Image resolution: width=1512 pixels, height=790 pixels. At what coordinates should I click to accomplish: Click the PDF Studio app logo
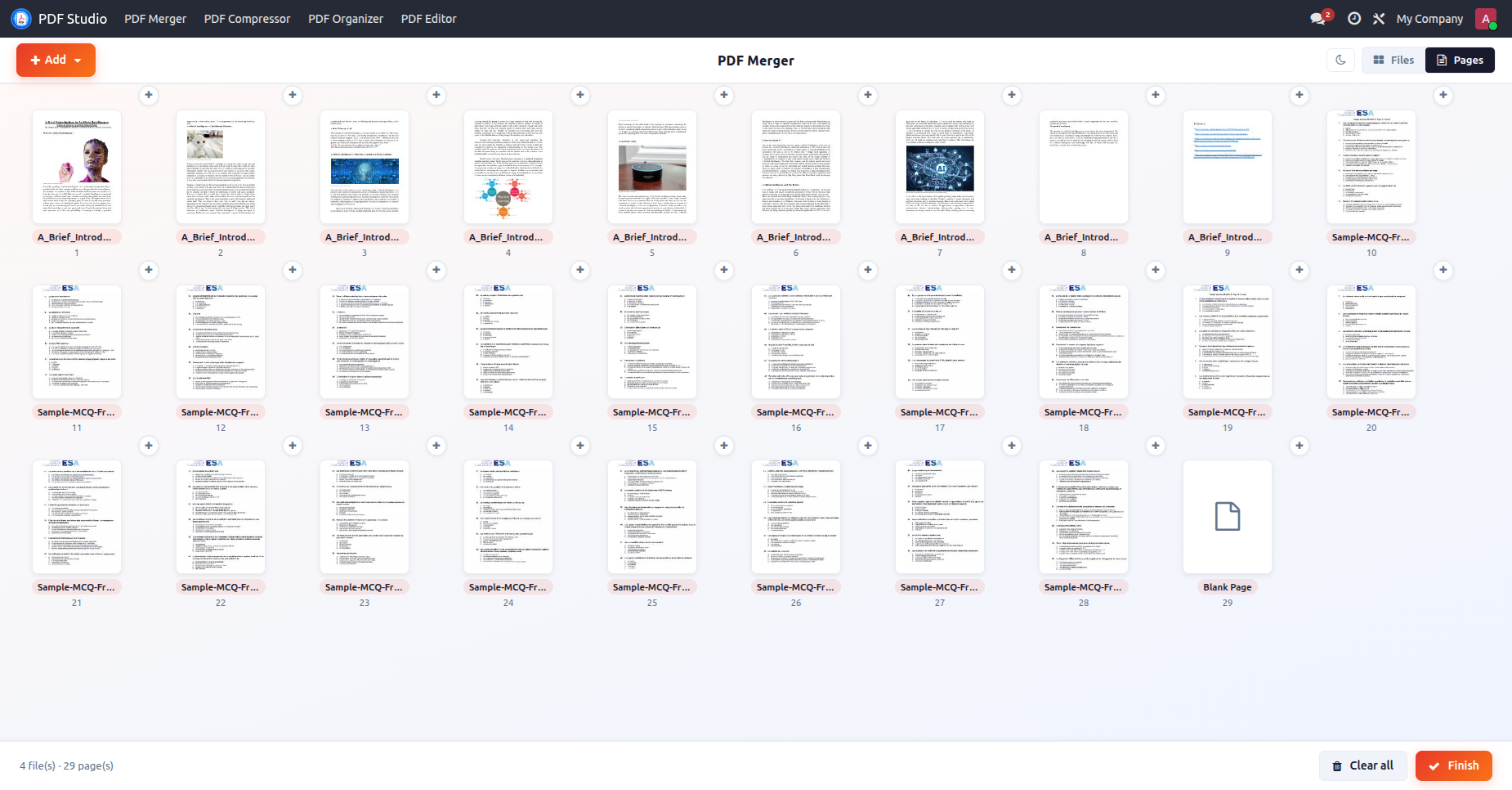[x=21, y=18]
